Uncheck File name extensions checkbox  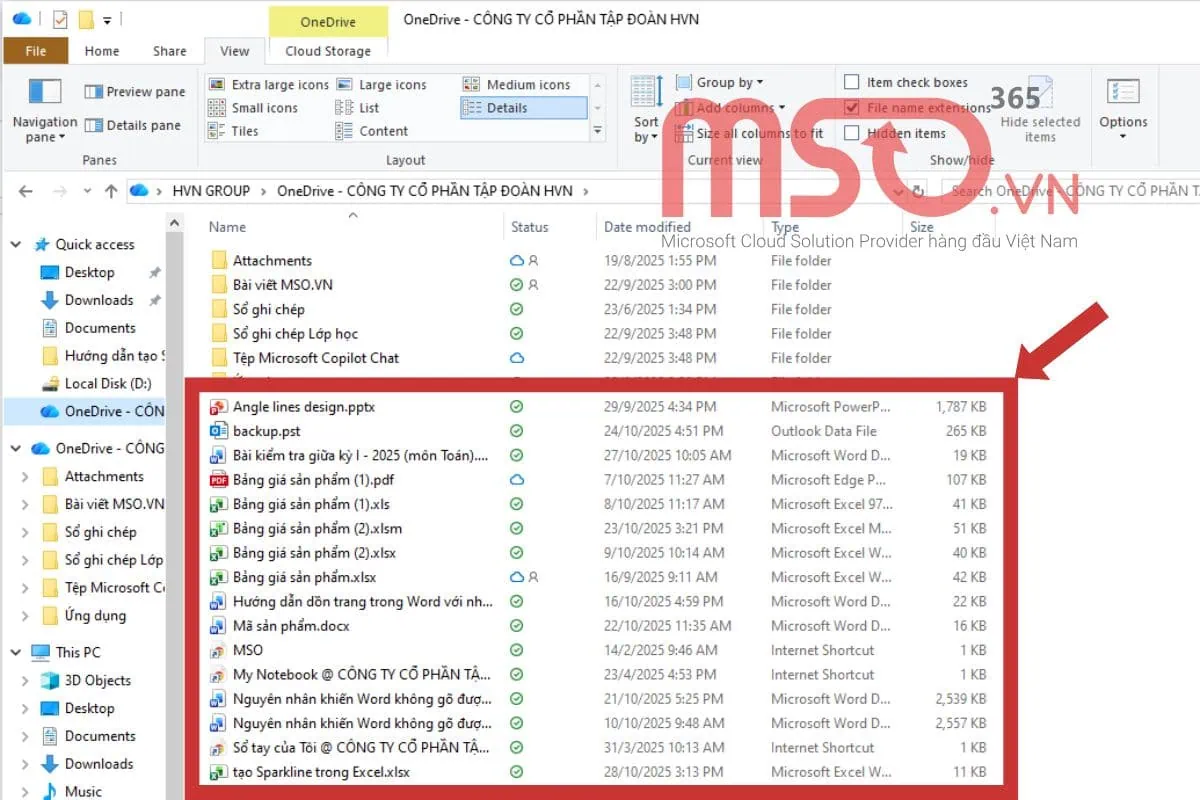(x=852, y=108)
